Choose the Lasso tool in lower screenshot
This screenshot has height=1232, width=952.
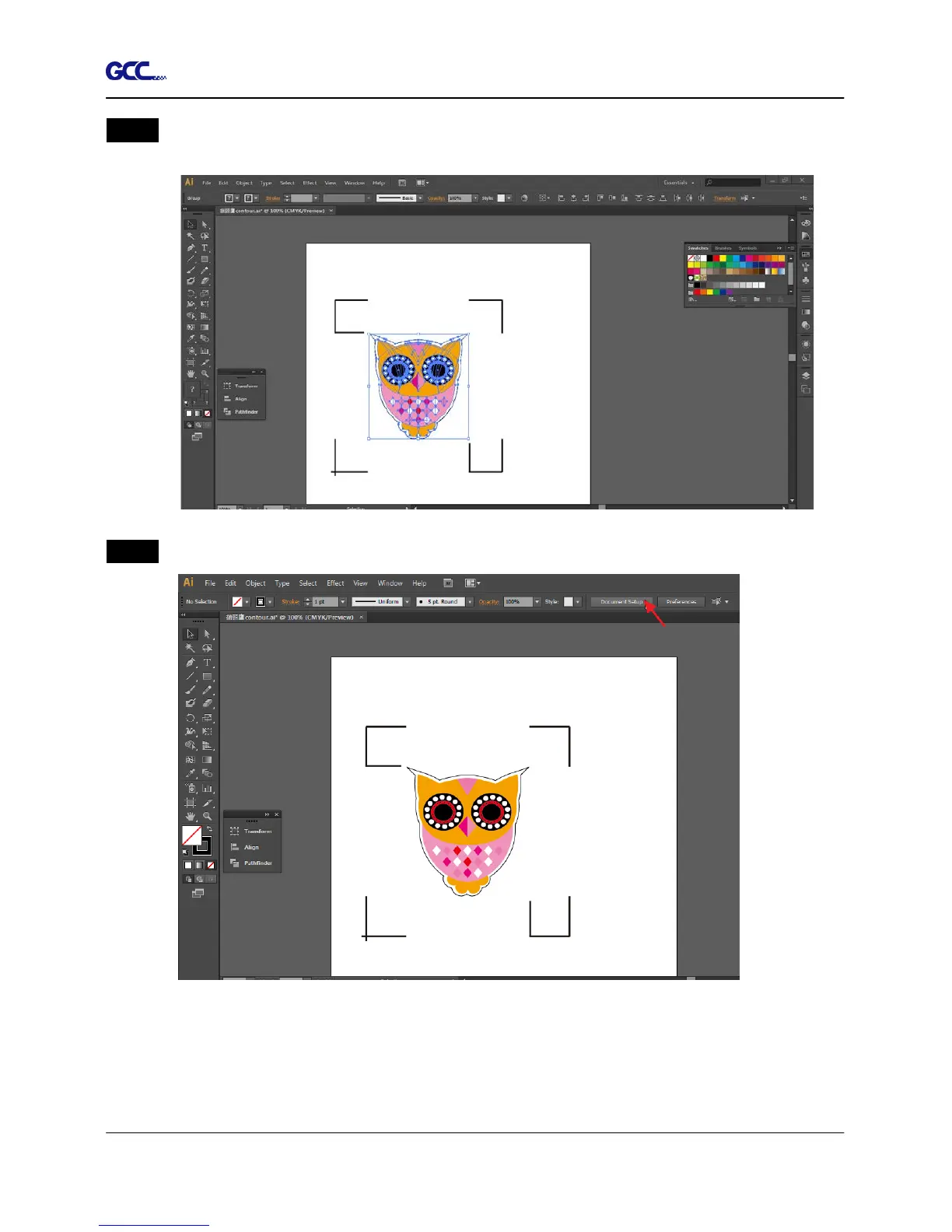point(207,648)
